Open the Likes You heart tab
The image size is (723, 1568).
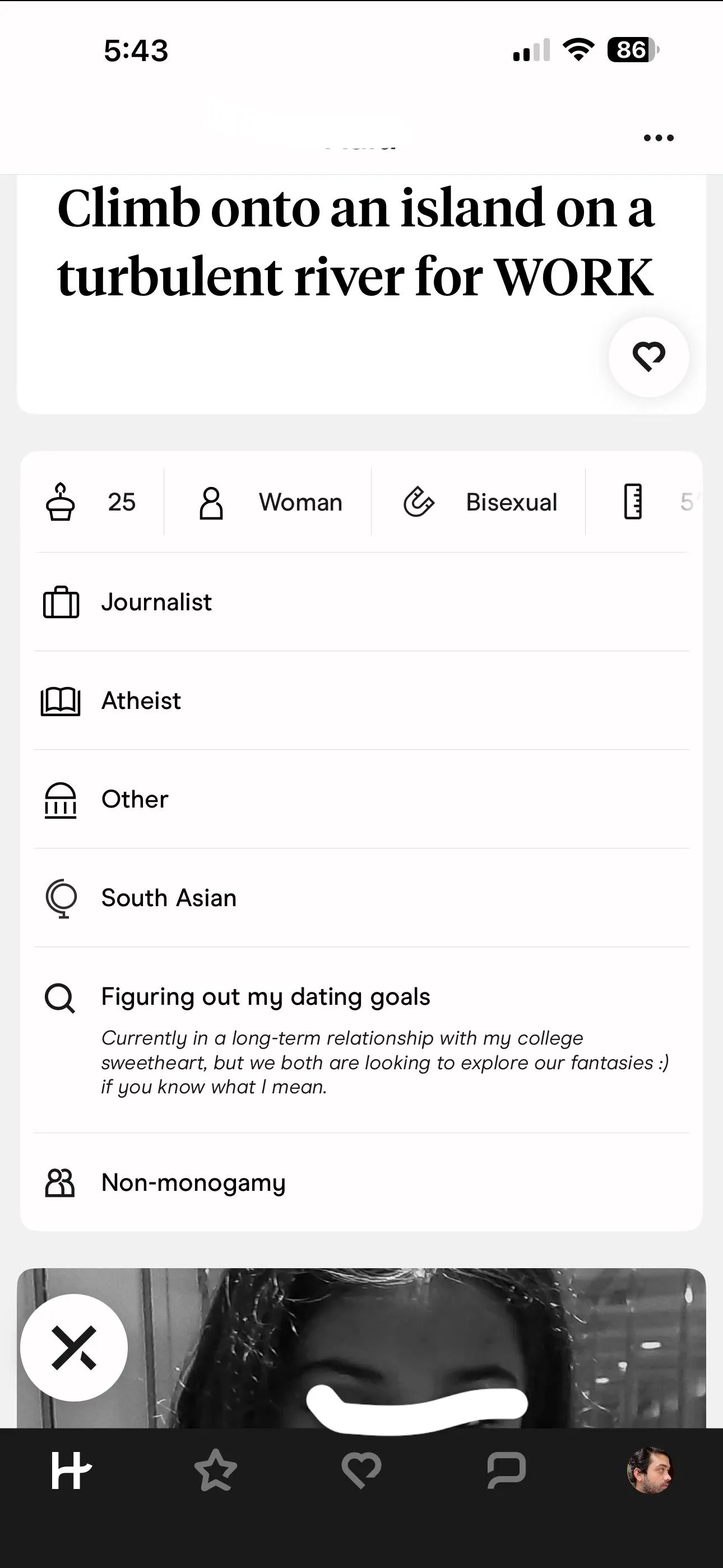tap(361, 1470)
